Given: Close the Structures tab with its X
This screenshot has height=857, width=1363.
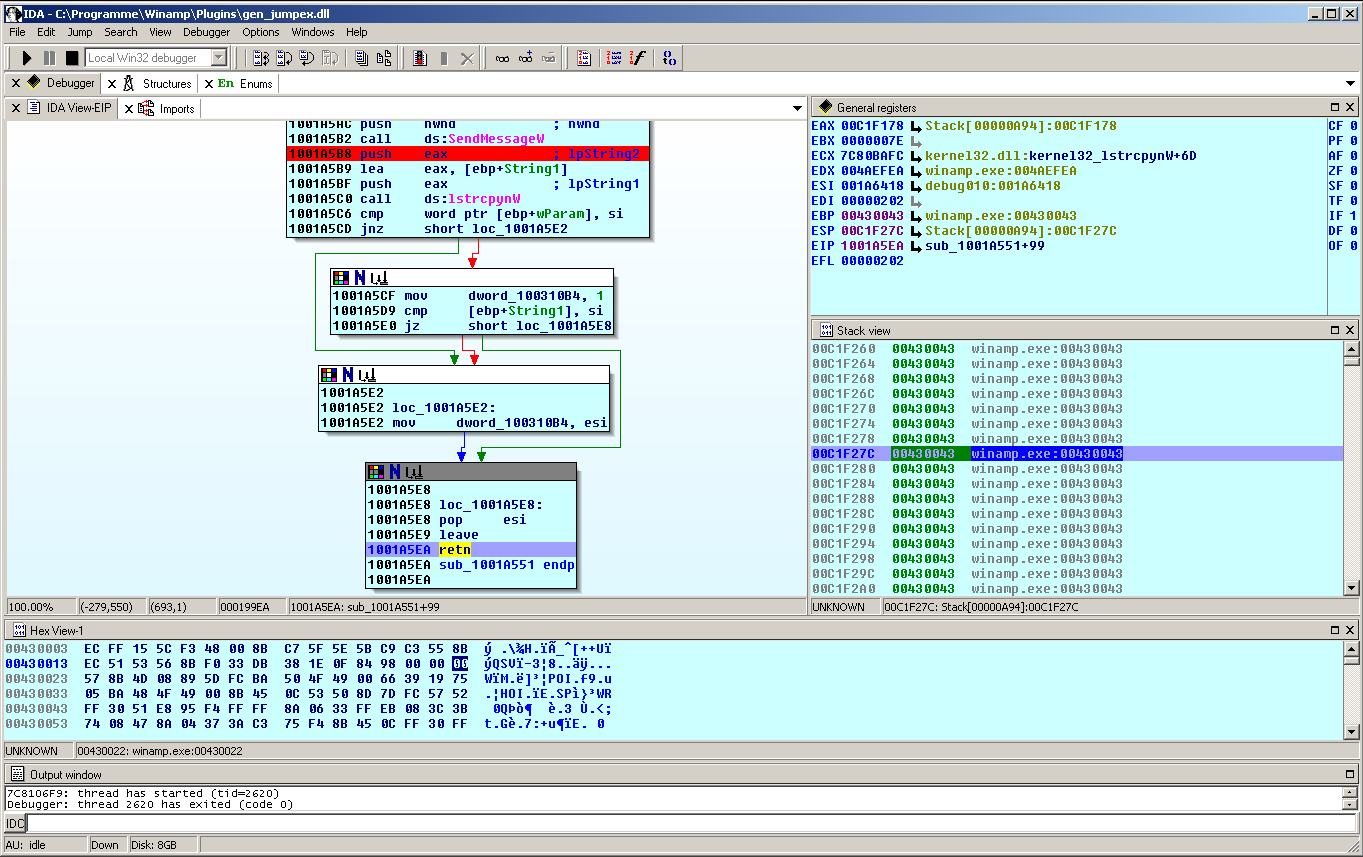Looking at the screenshot, I should pyautogui.click(x=111, y=84).
